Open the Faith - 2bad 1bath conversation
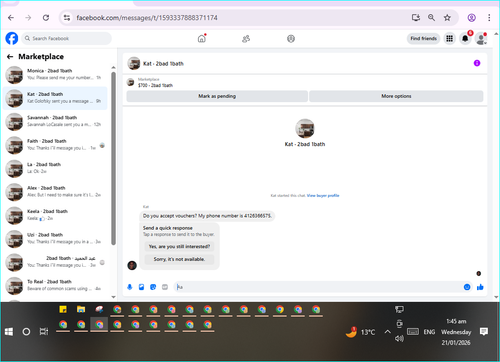This screenshot has height=362, width=500. click(55, 145)
